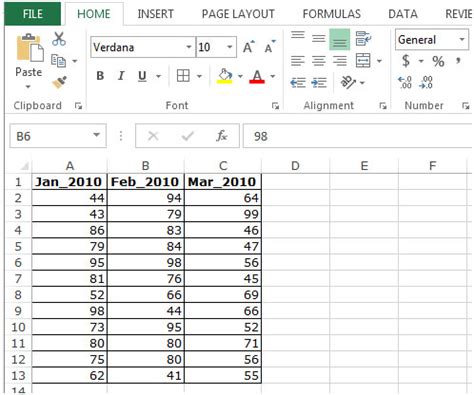Screen dimensions: 474x395
Task: Align text left
Action: (x=298, y=61)
